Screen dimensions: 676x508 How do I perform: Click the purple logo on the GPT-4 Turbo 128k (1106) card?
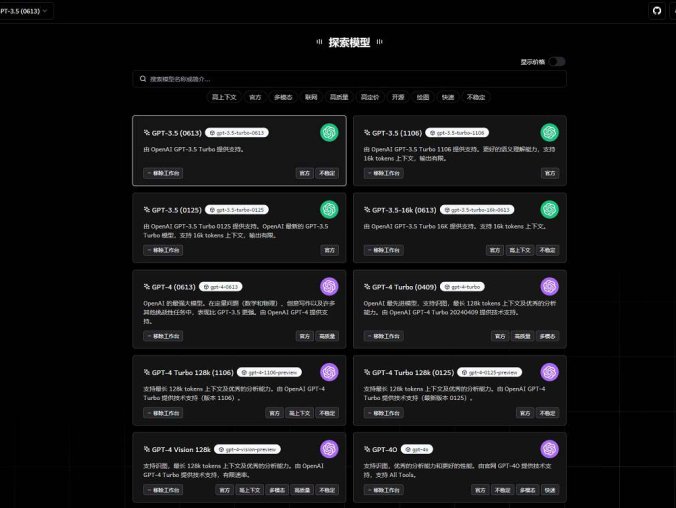329,372
